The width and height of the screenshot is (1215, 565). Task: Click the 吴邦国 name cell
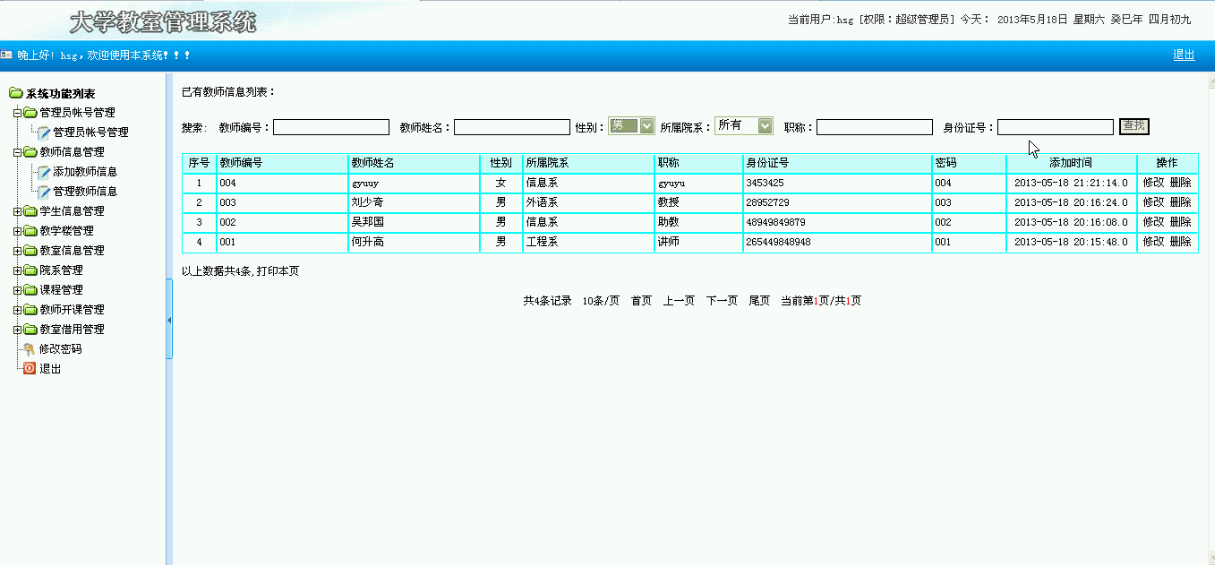413,222
